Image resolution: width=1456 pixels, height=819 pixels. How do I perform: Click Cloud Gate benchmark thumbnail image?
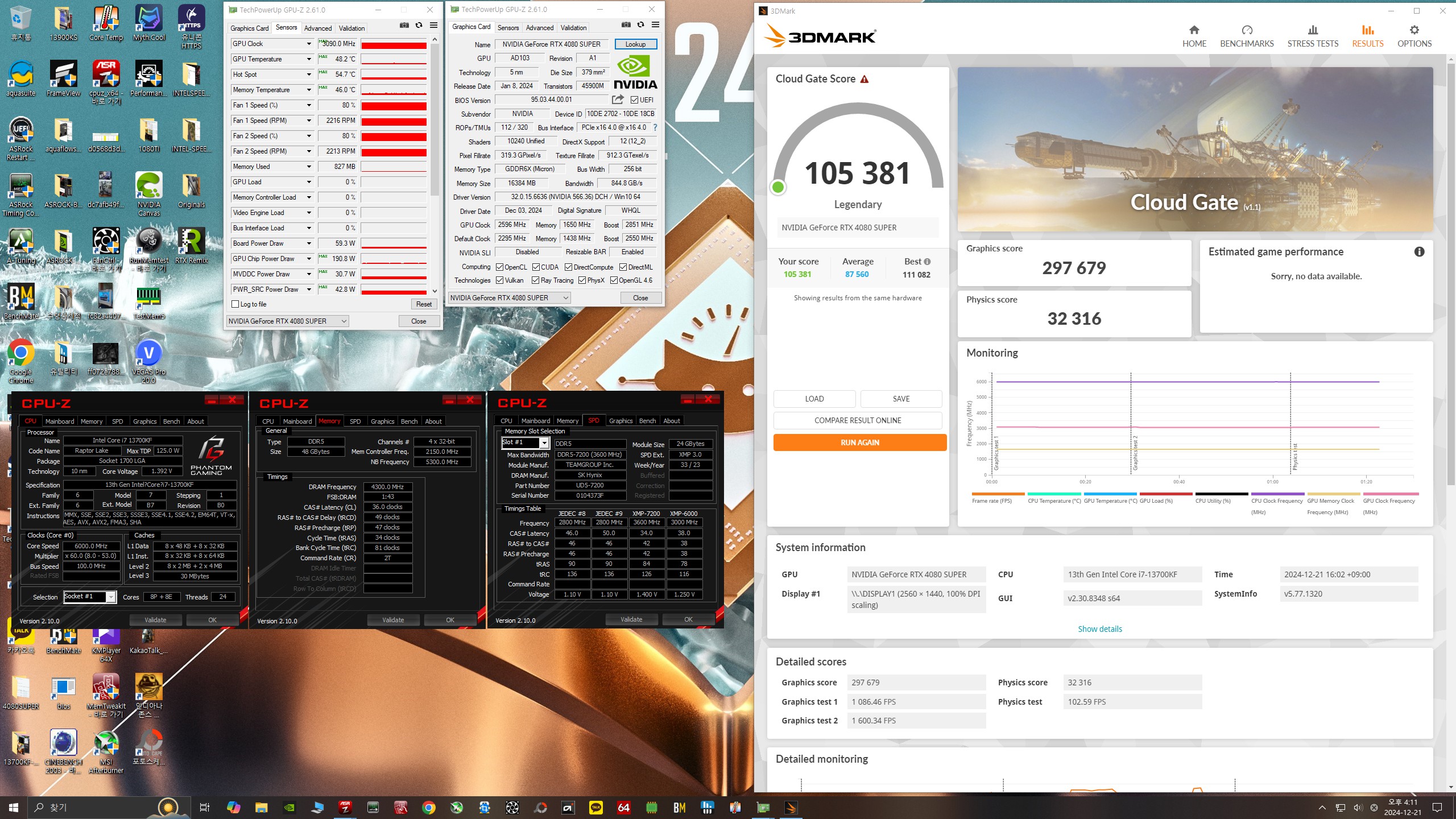click(x=1195, y=149)
